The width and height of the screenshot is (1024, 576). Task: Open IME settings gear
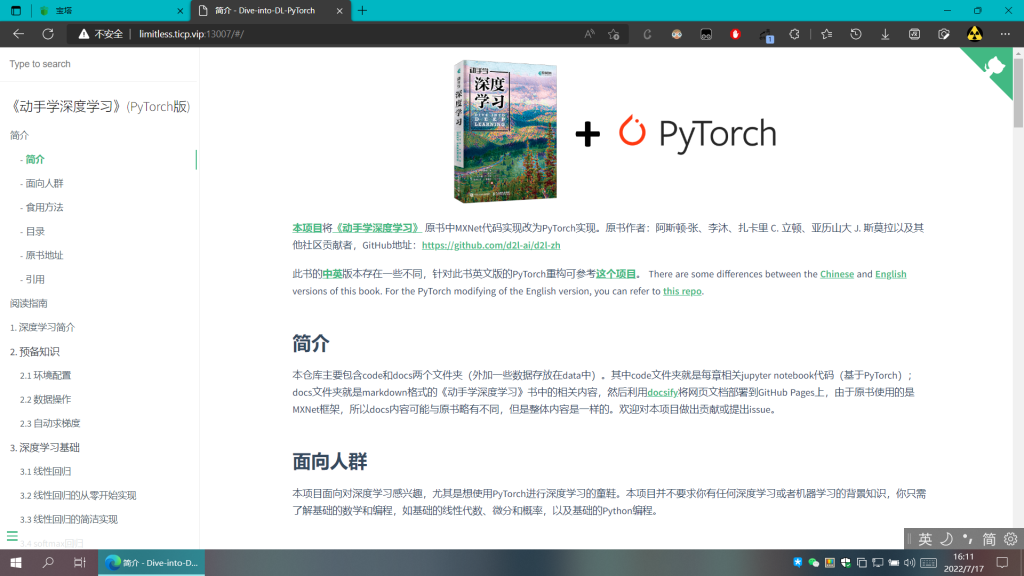pos(1010,539)
